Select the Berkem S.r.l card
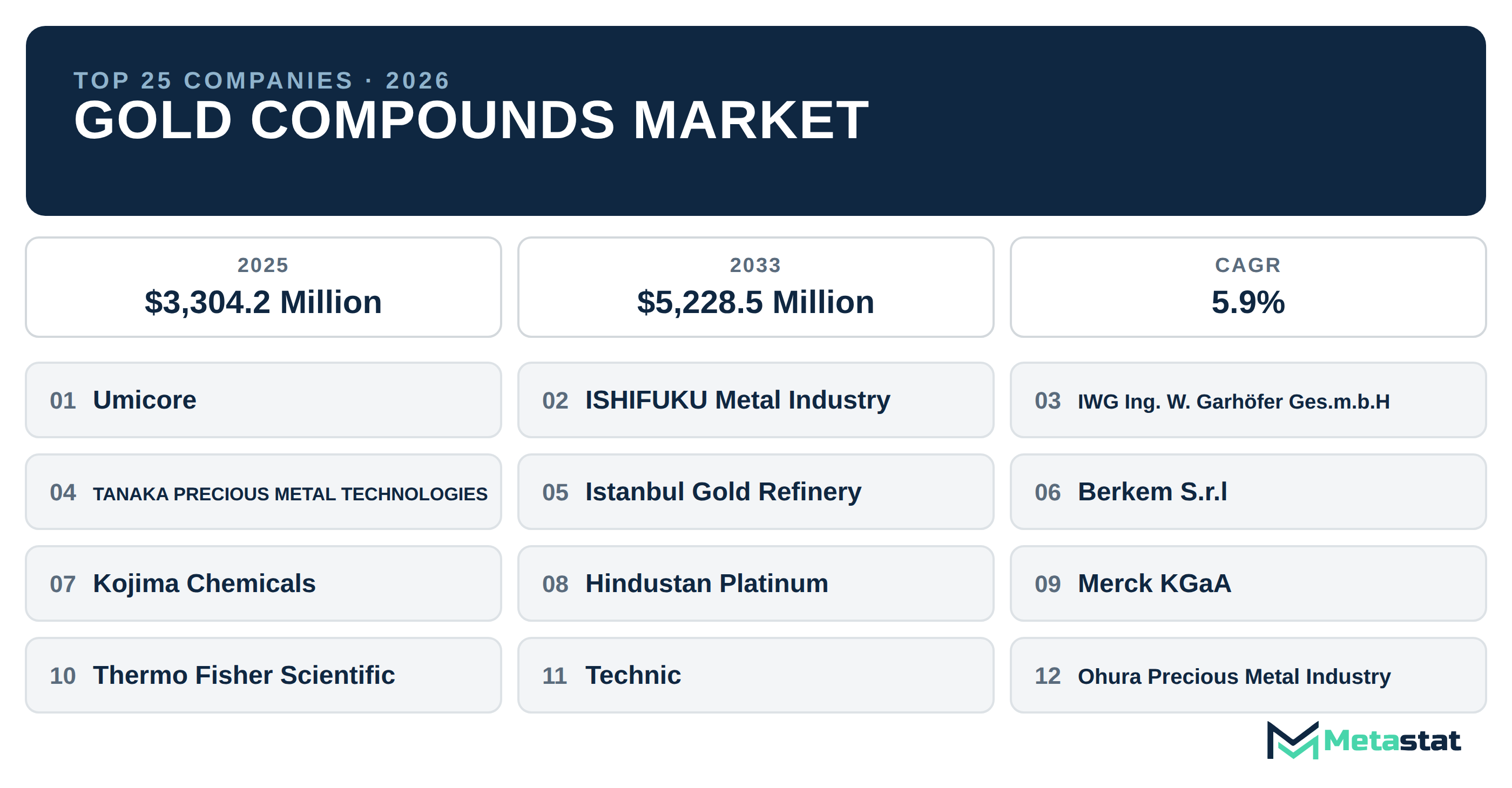This screenshot has width=1512, height=788. (x=1248, y=492)
